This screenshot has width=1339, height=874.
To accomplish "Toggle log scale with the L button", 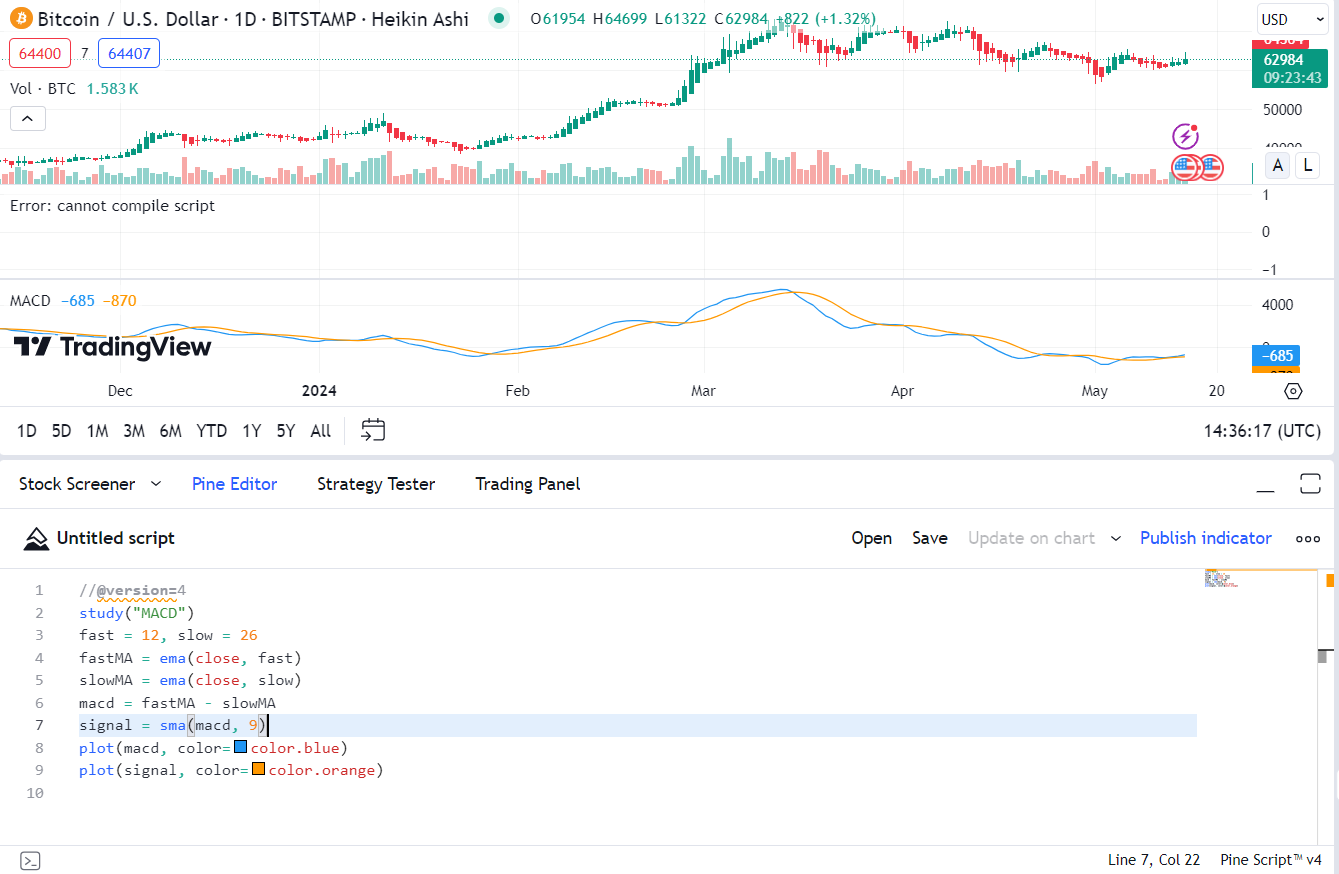I will (x=1308, y=166).
